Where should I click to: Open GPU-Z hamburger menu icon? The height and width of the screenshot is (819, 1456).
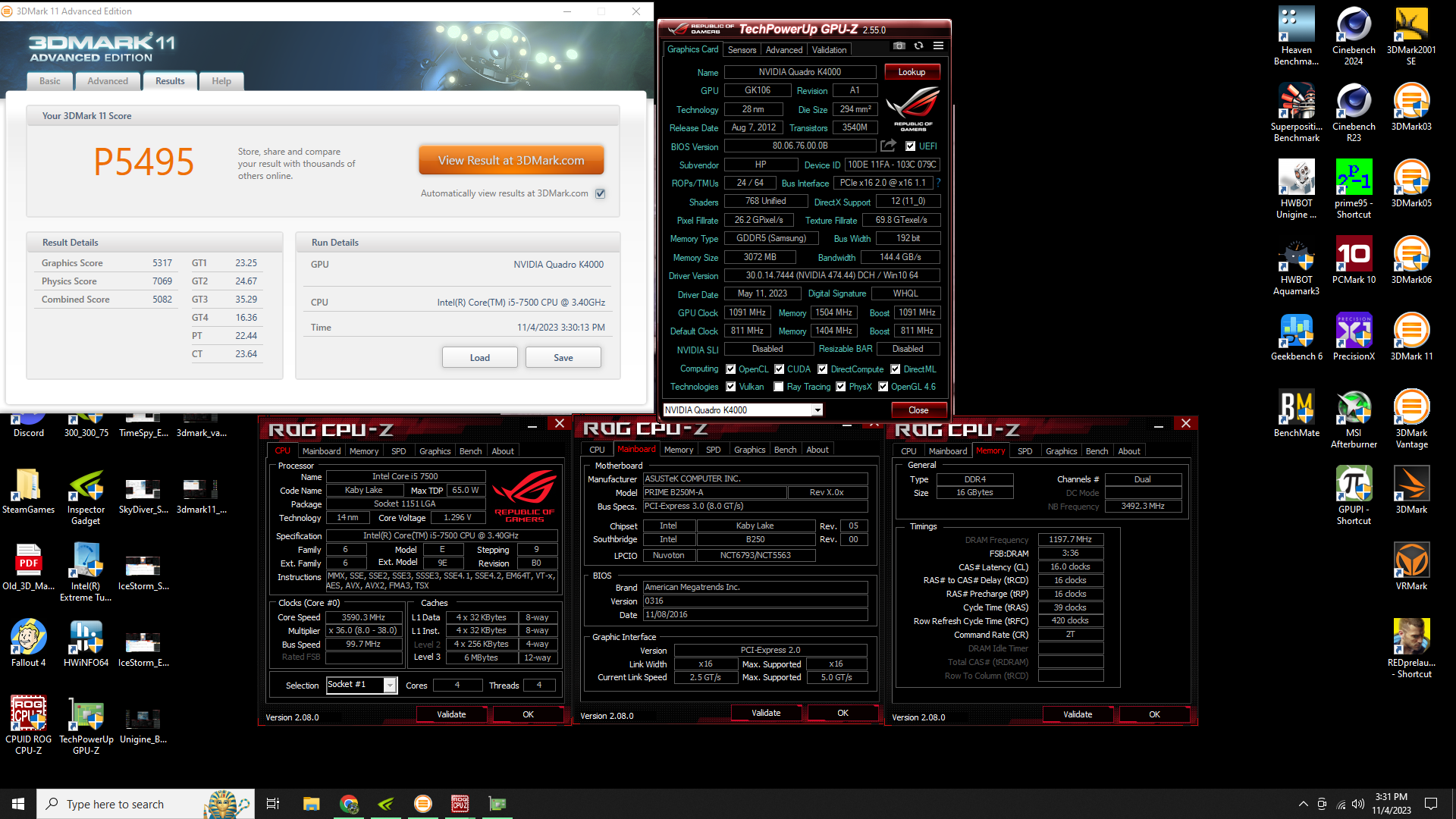click(938, 45)
